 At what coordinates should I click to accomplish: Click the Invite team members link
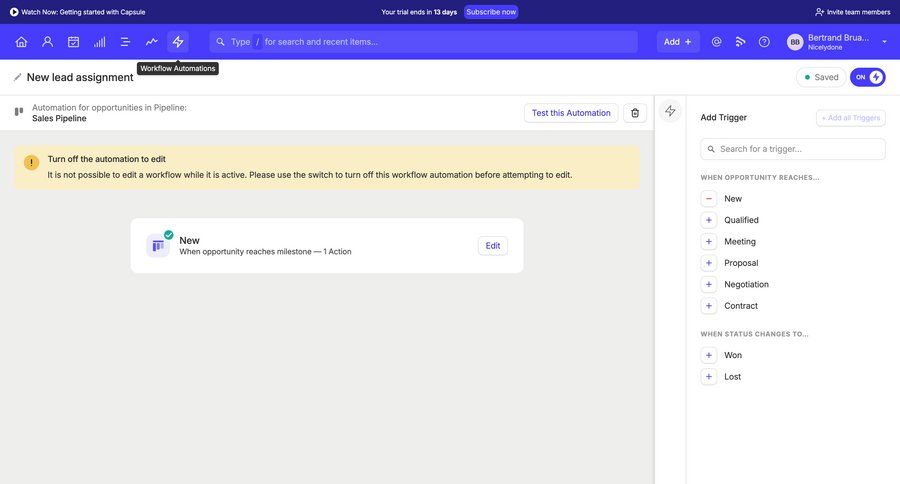click(x=852, y=12)
